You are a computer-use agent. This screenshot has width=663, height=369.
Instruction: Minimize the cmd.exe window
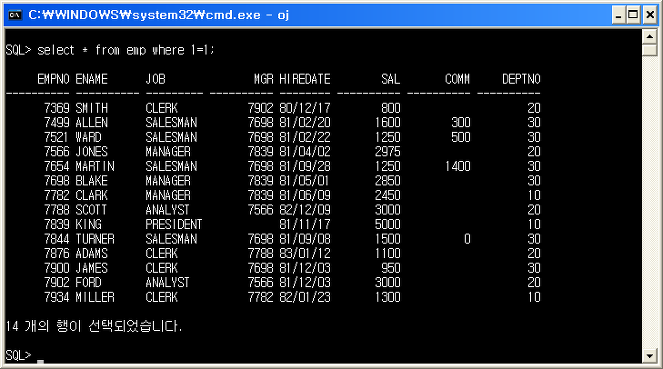point(619,16)
